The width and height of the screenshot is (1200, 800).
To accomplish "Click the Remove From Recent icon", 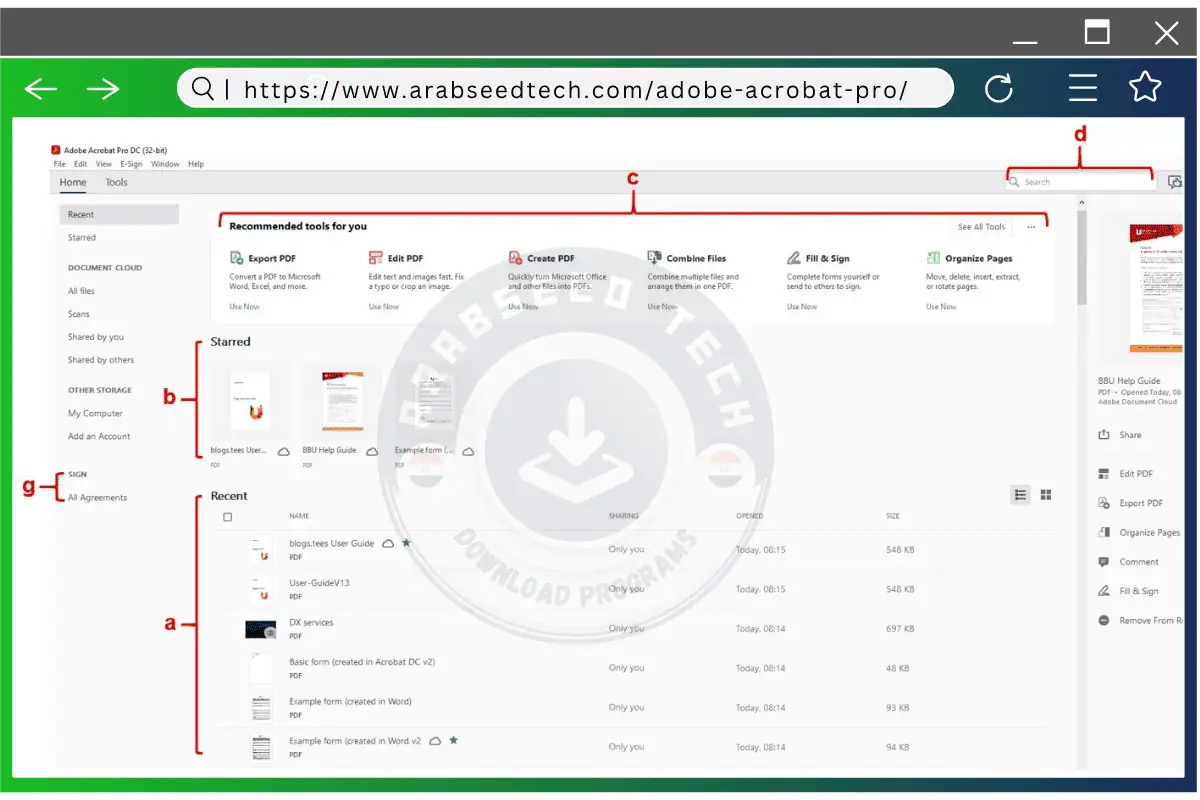I will pos(1104,620).
